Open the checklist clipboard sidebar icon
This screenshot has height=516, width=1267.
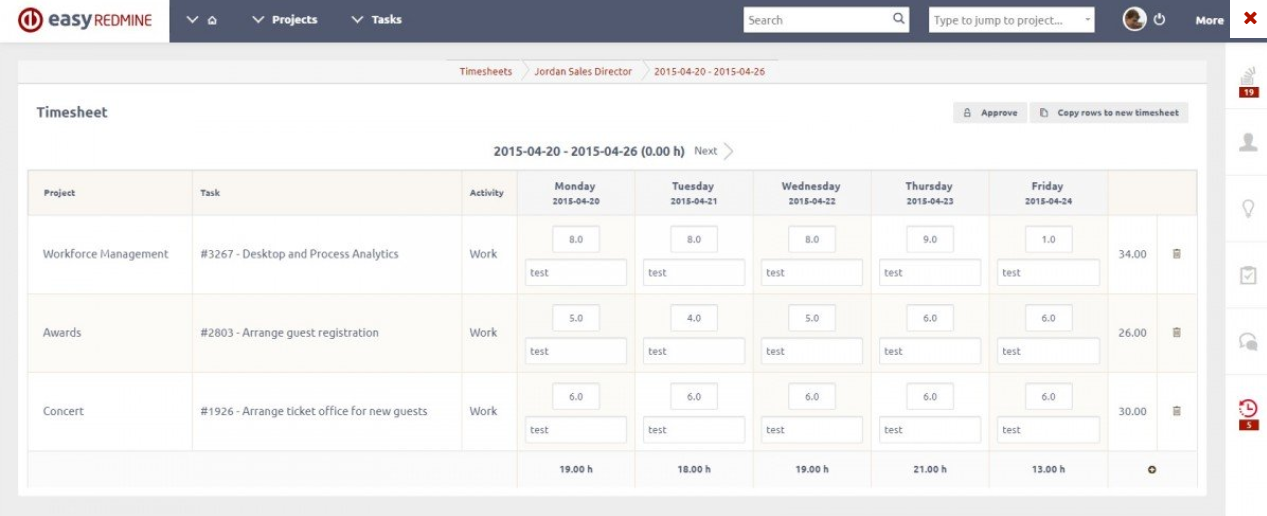click(1248, 274)
